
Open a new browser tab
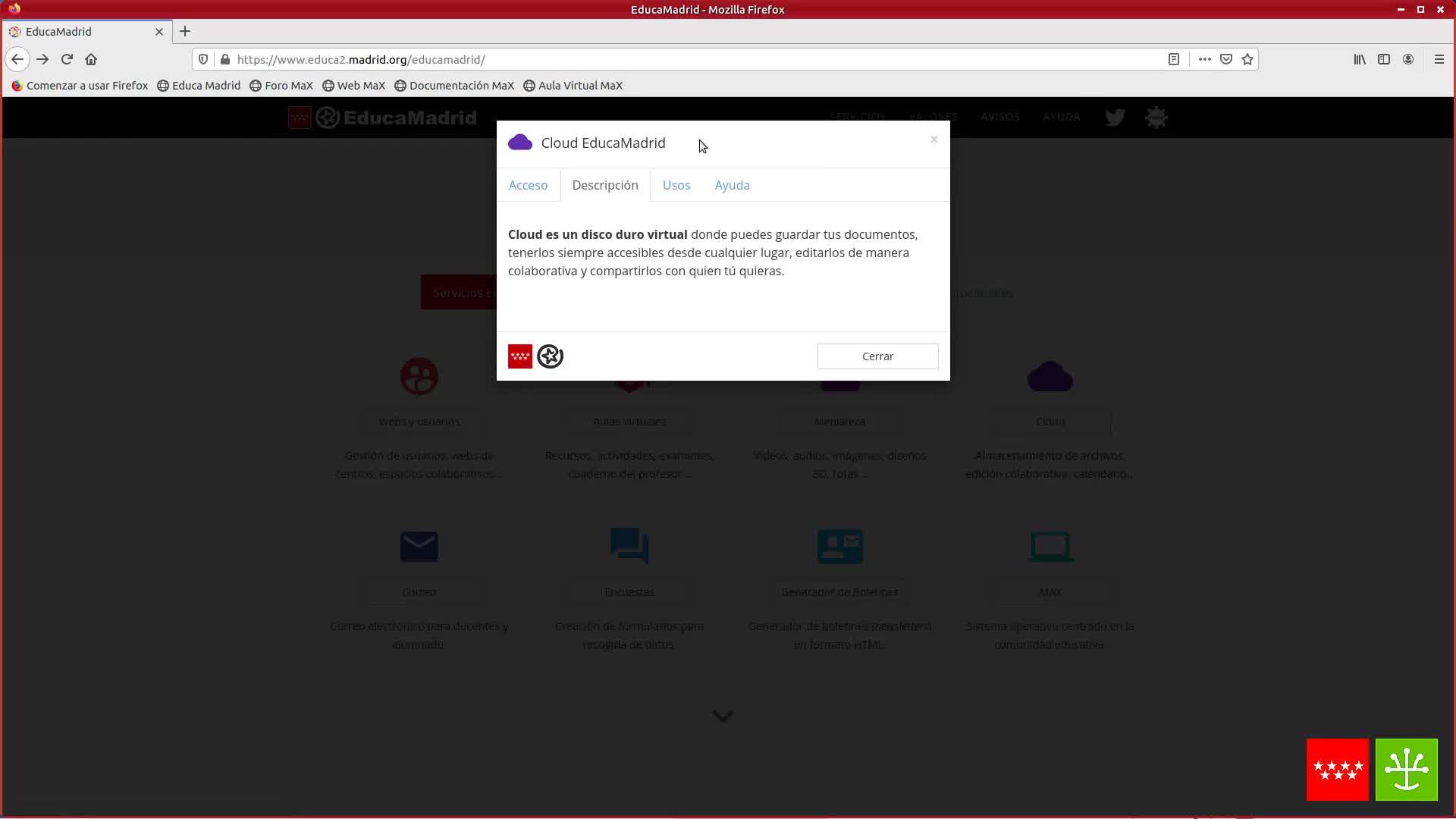[x=185, y=31]
